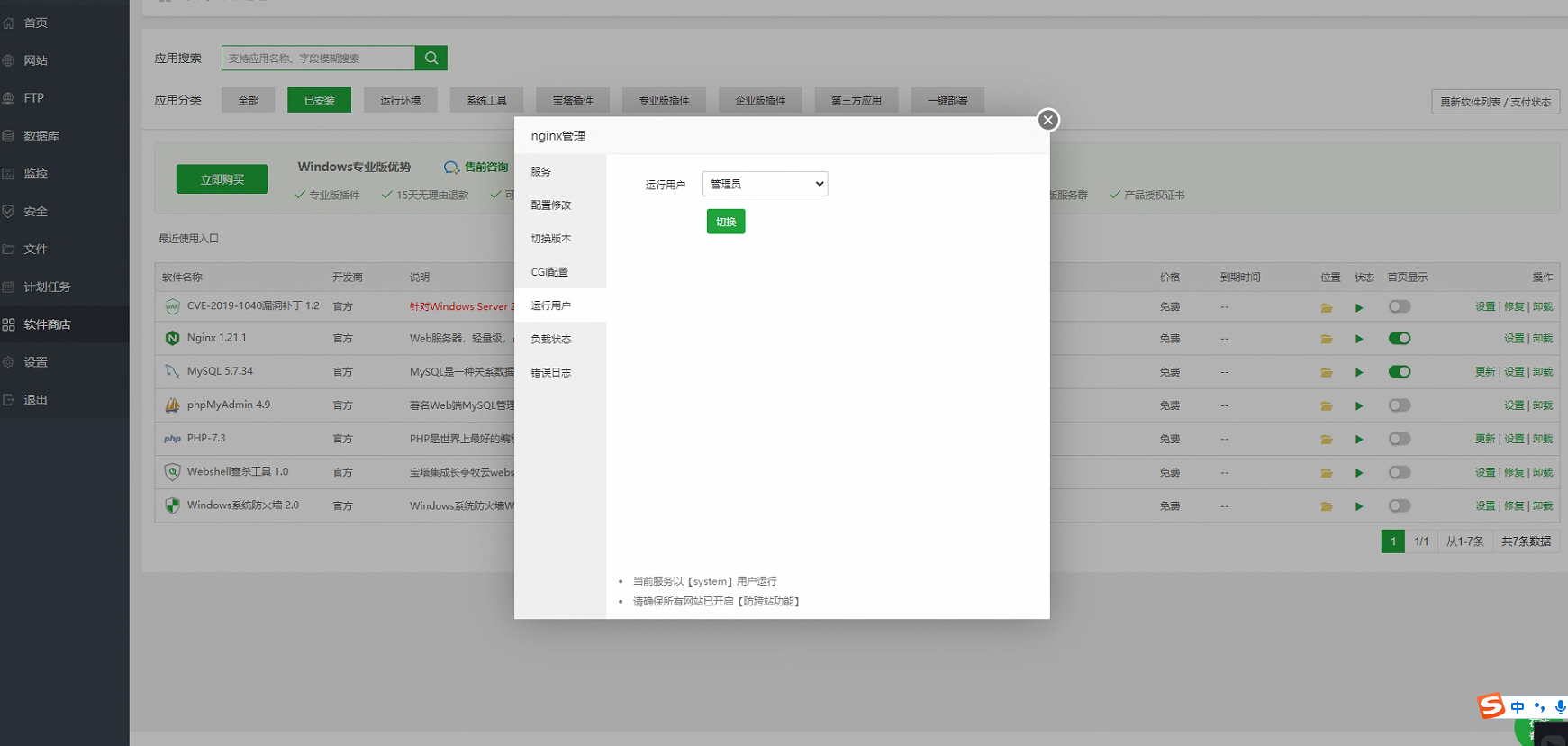
Task: Open the 运行用户 dropdown
Action: (x=765, y=184)
